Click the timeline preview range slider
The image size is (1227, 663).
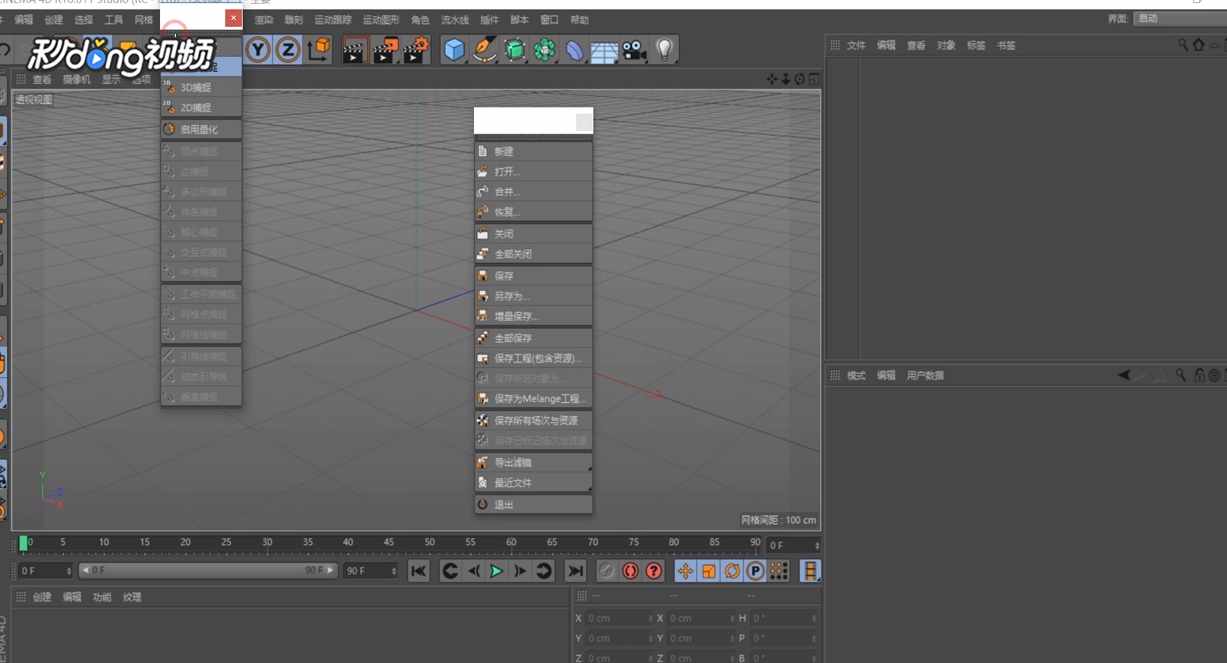pyautogui.click(x=207, y=570)
